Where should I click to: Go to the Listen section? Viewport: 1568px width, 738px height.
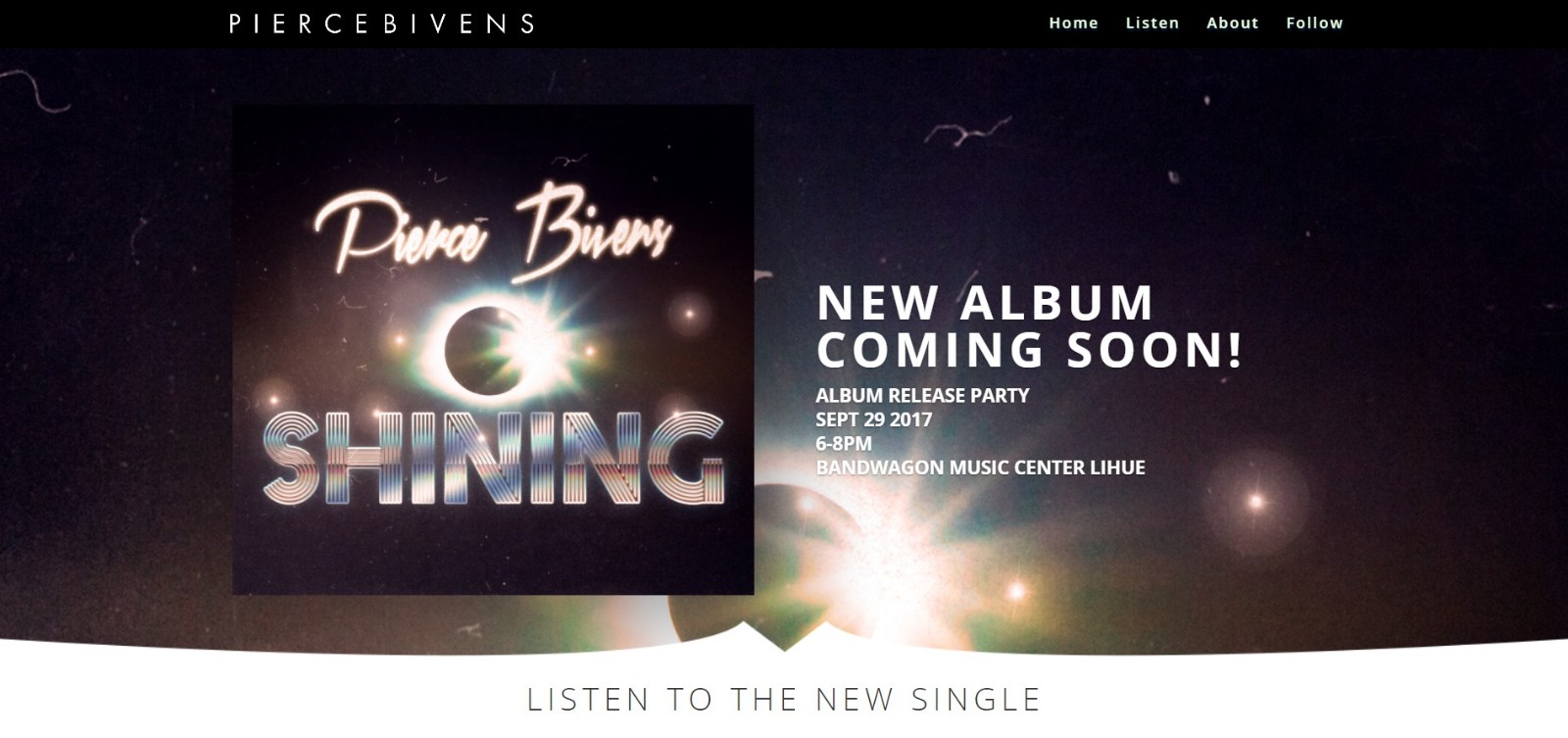pyautogui.click(x=1152, y=23)
